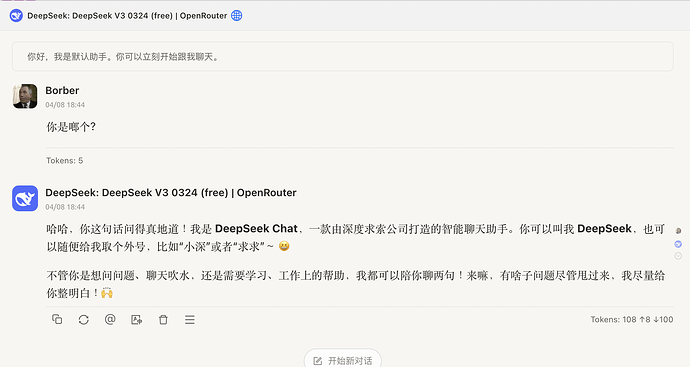This screenshot has width=690, height=367.
Task: Click the reply paragraph starting 不管你是想问问题
Action: click(x=356, y=284)
